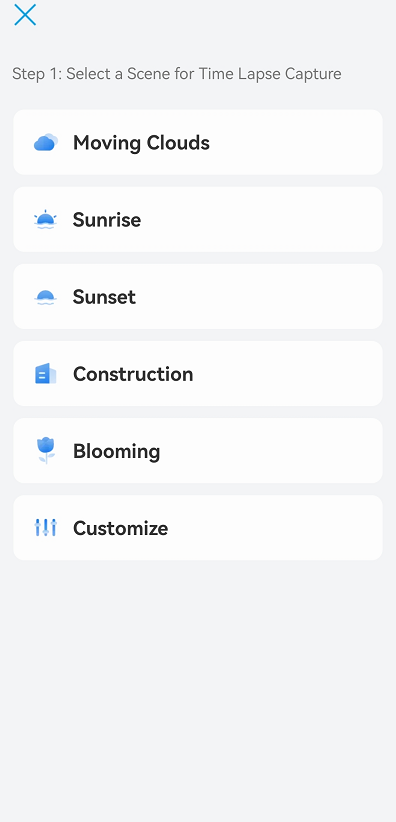Click the Sunset label text
The image size is (396, 822).
click(104, 297)
